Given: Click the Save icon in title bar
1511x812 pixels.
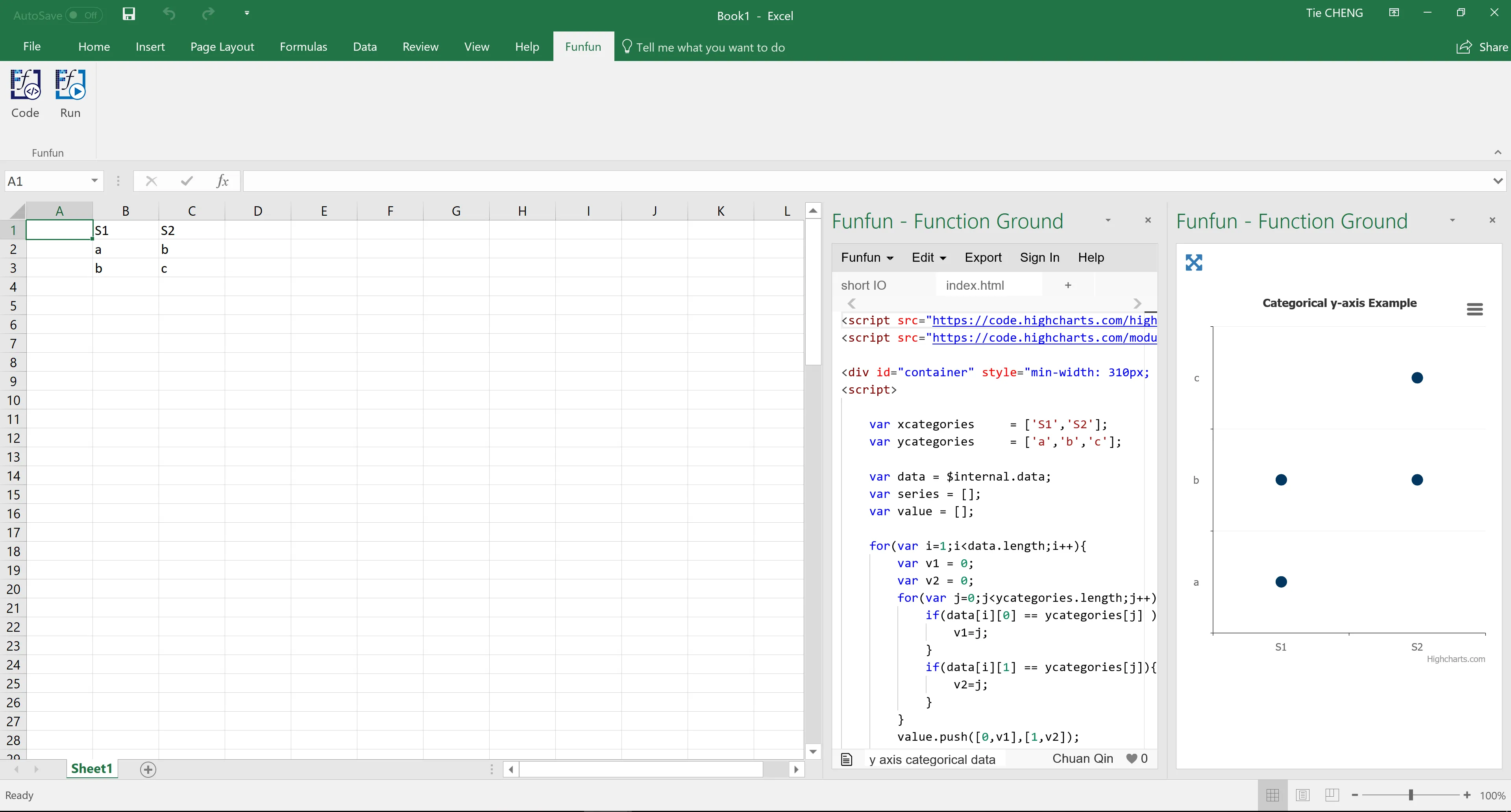Looking at the screenshot, I should (x=128, y=14).
